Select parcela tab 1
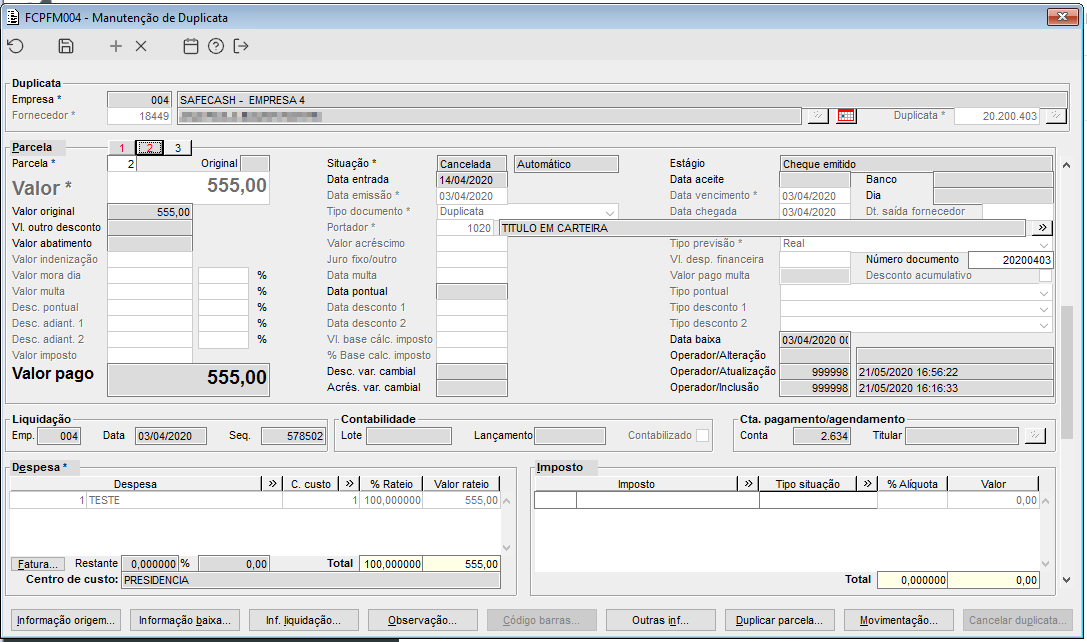 122,148
